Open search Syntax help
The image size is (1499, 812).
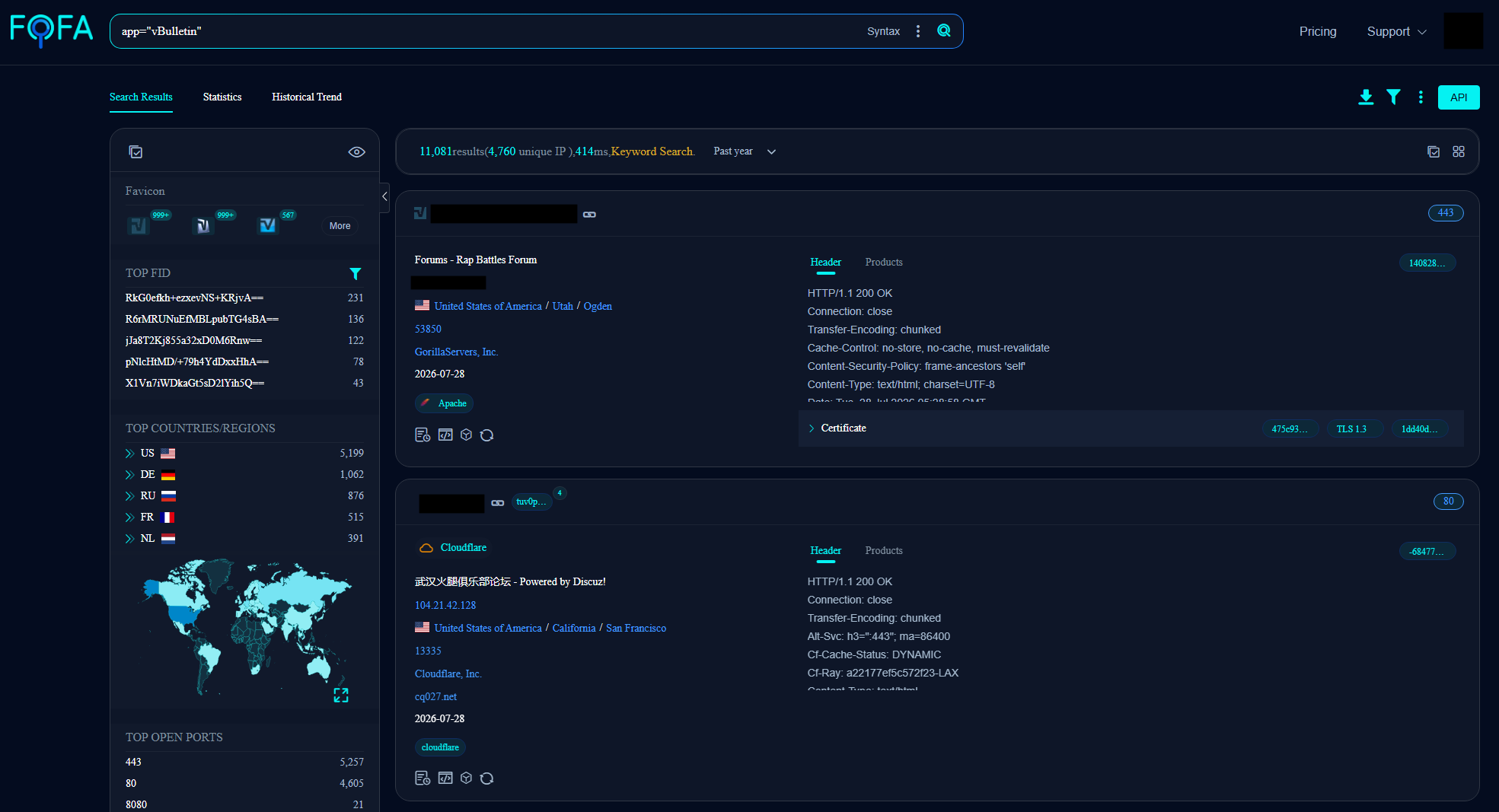click(883, 31)
